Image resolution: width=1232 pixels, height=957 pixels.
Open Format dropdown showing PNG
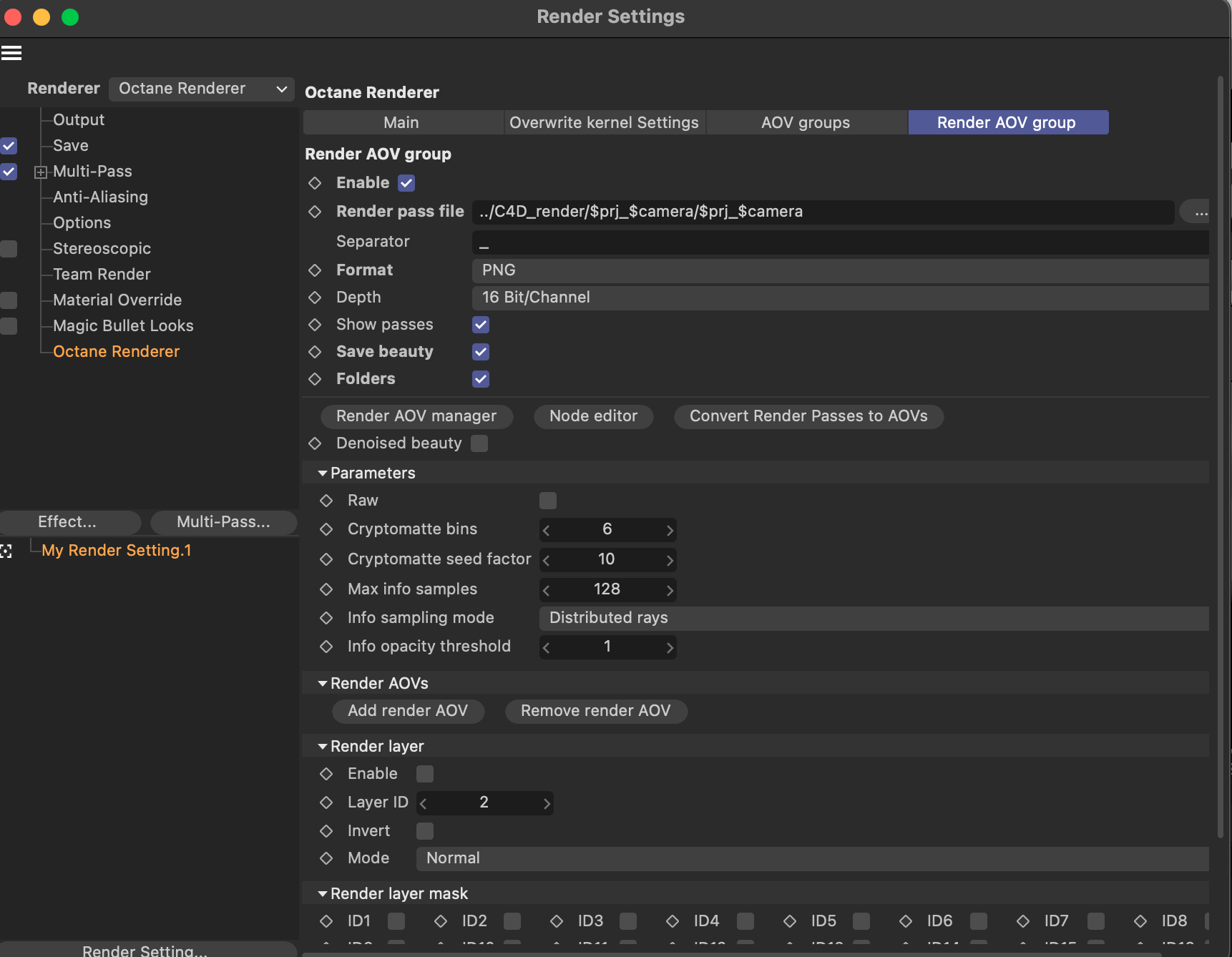click(x=841, y=270)
